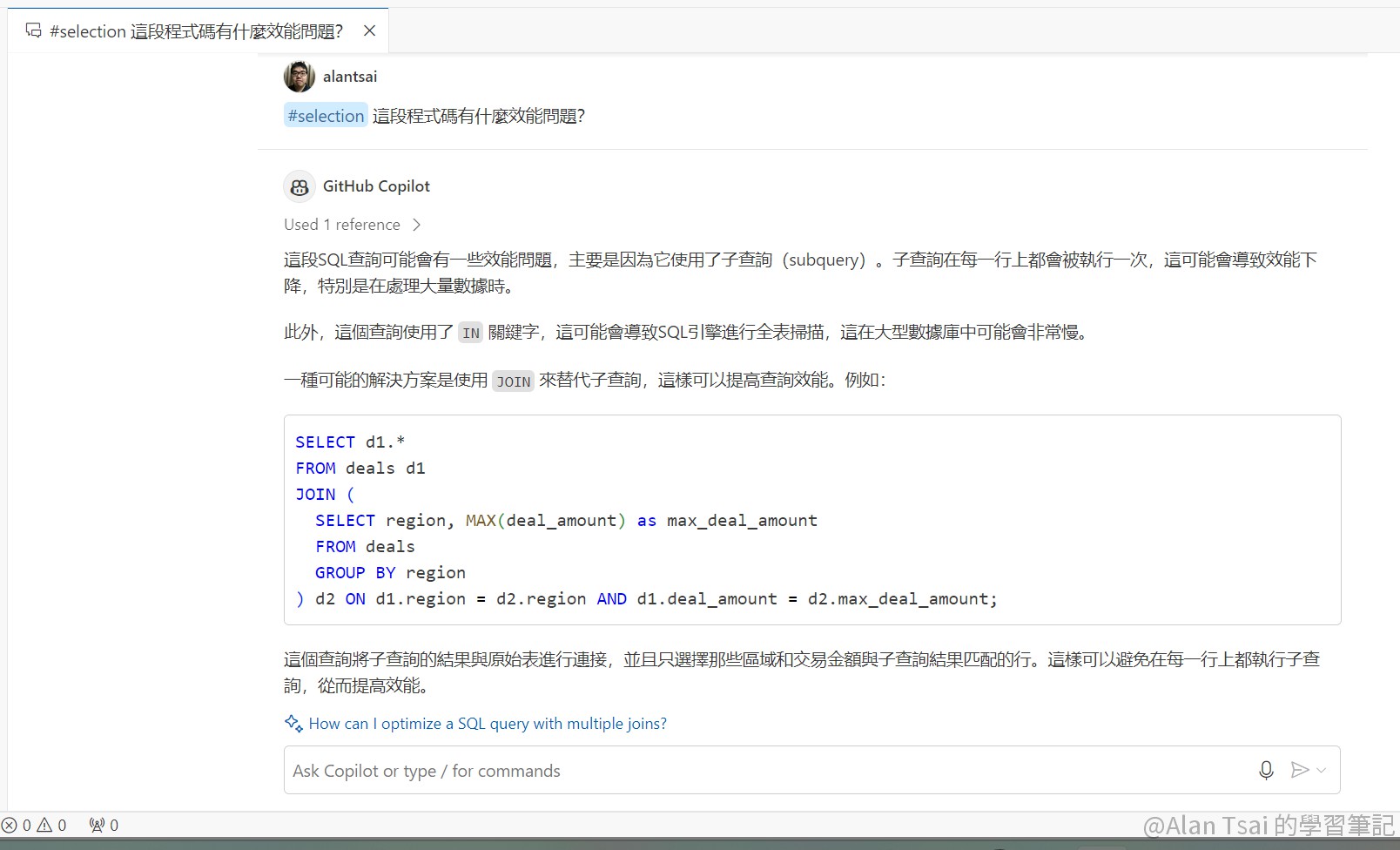Viewport: 1400px width, 850px height.
Task: Open the send options dropdown arrow
Action: [1322, 770]
